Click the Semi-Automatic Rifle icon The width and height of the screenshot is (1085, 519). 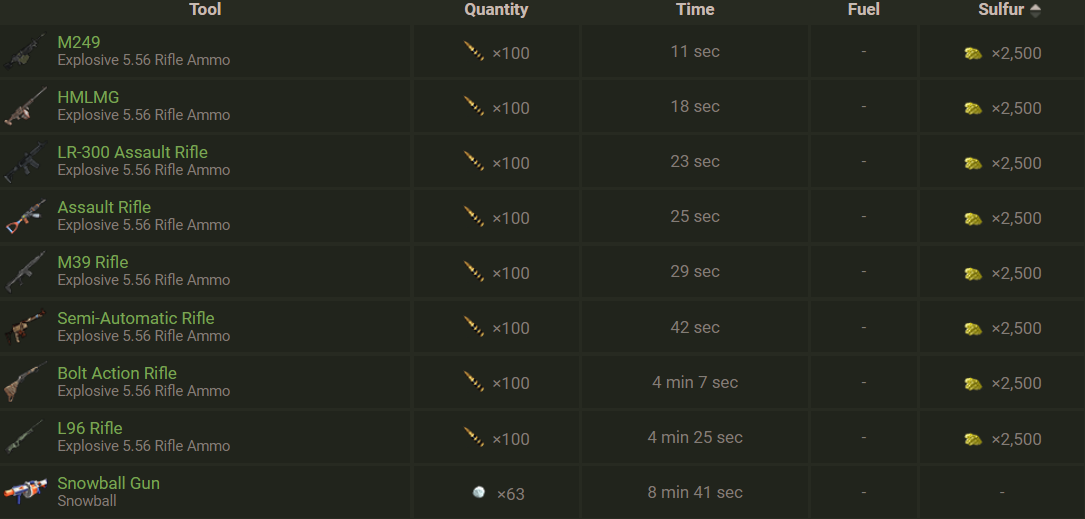point(24,327)
